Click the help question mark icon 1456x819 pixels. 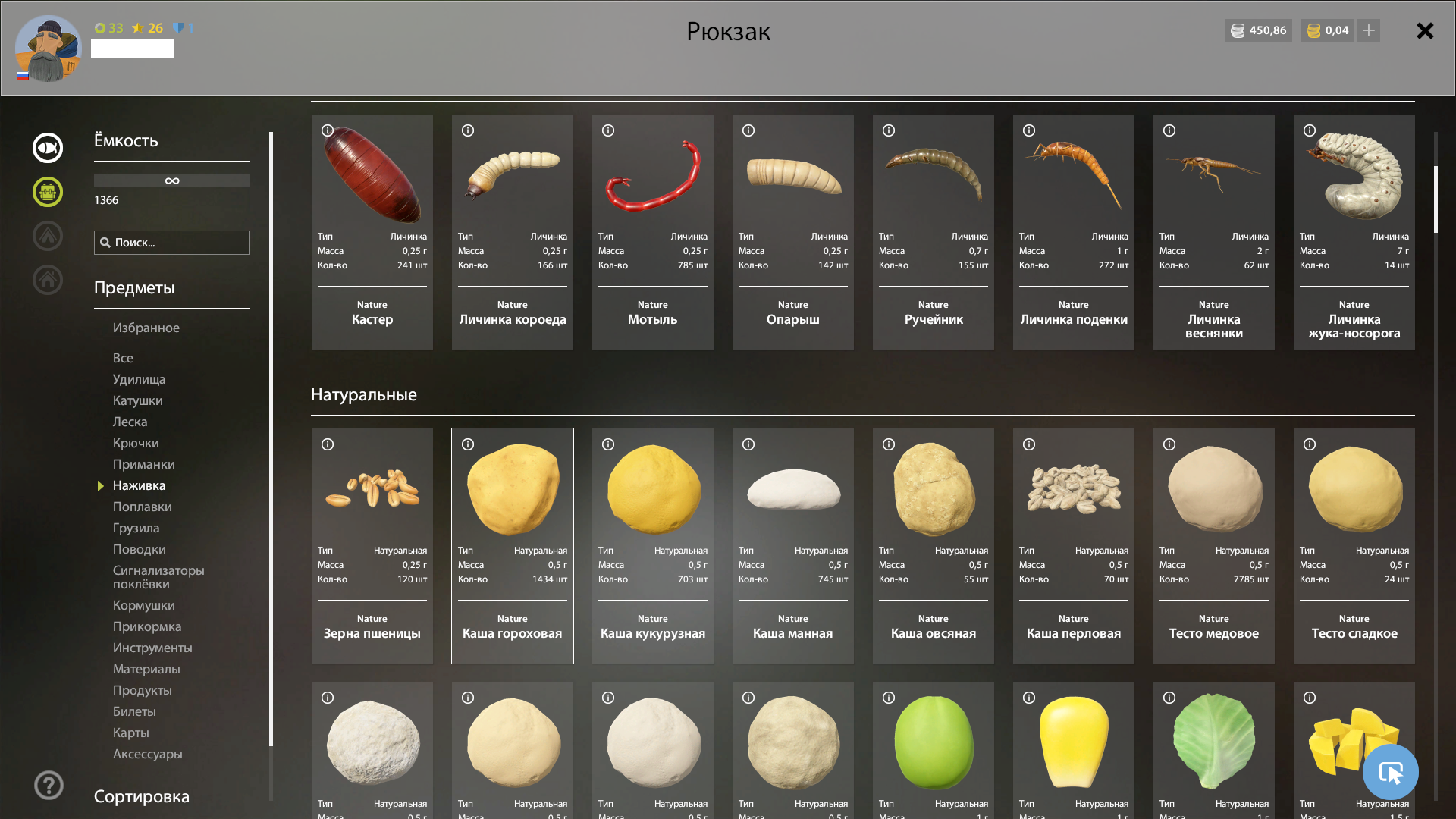coord(49,785)
